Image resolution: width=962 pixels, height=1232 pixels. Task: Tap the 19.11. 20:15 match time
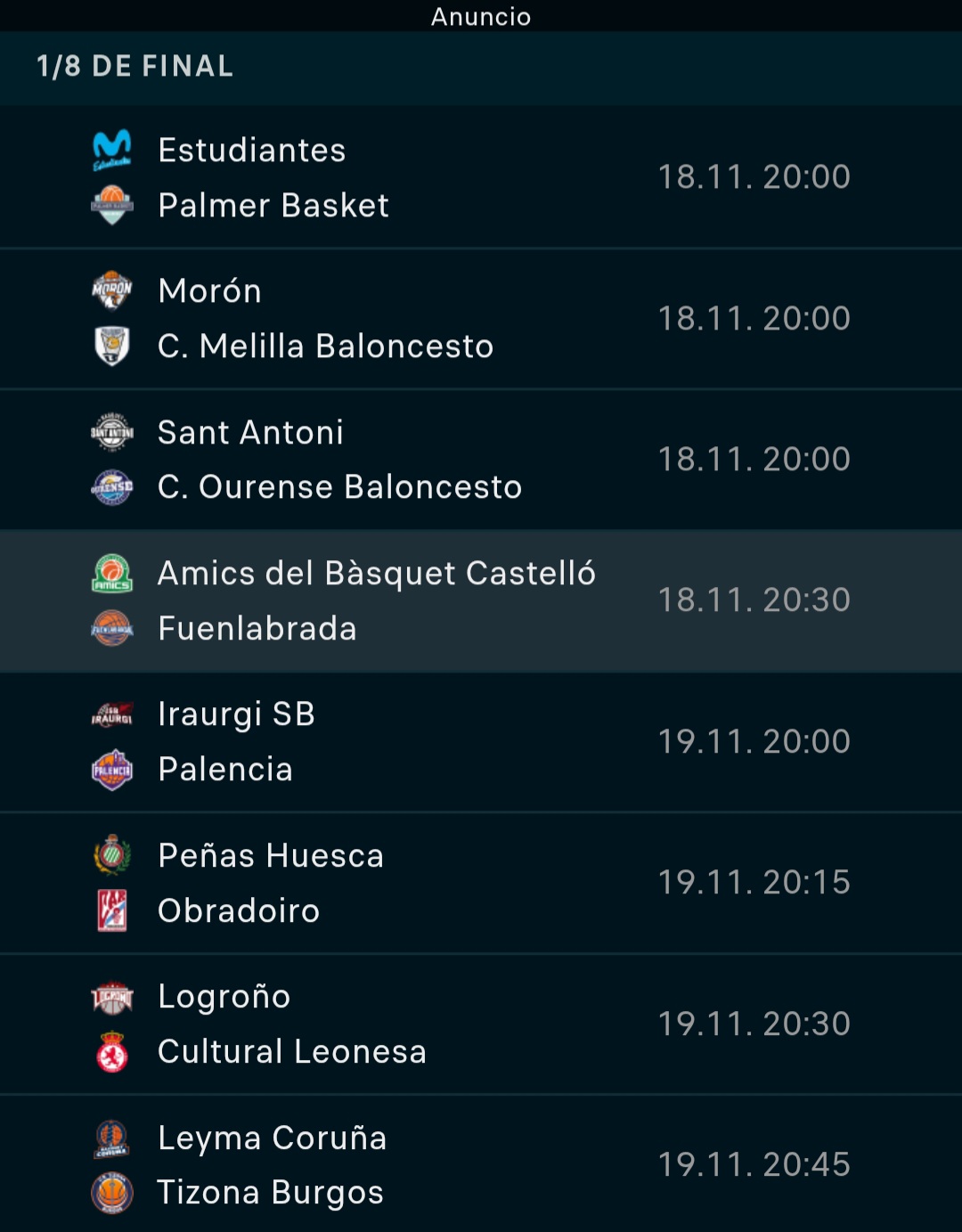pos(754,883)
